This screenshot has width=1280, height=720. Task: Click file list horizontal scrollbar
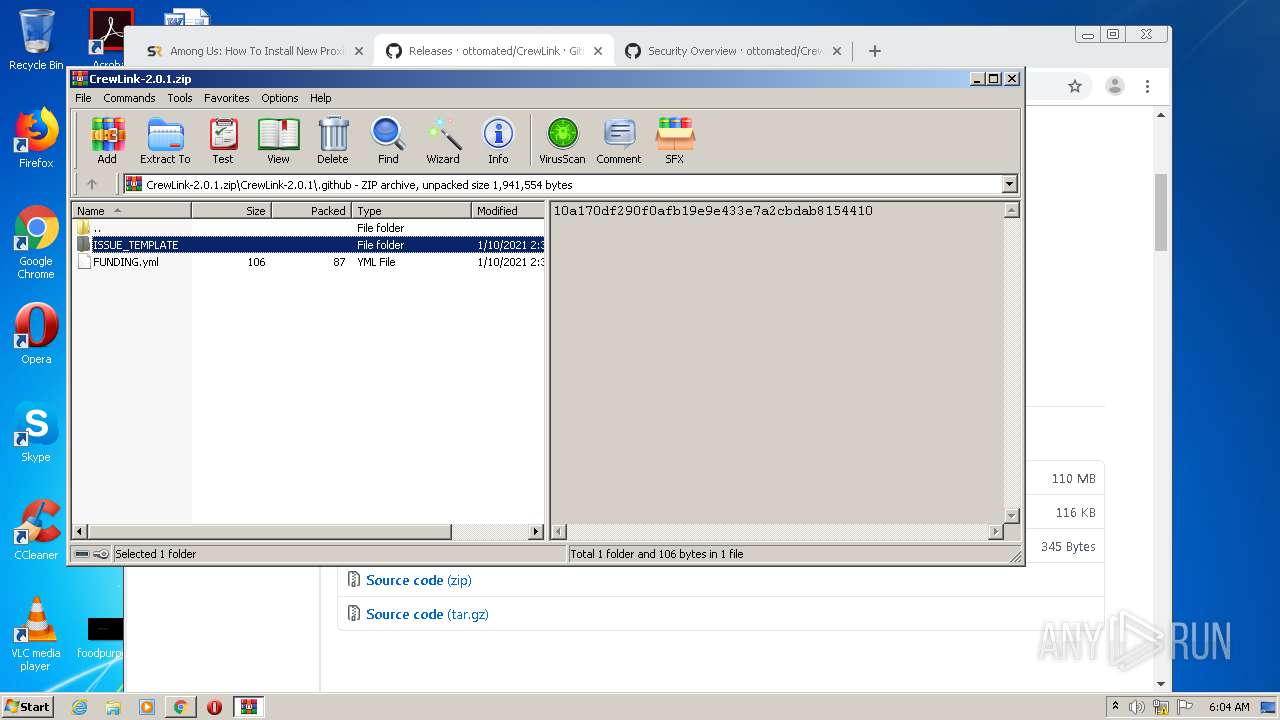[x=270, y=532]
